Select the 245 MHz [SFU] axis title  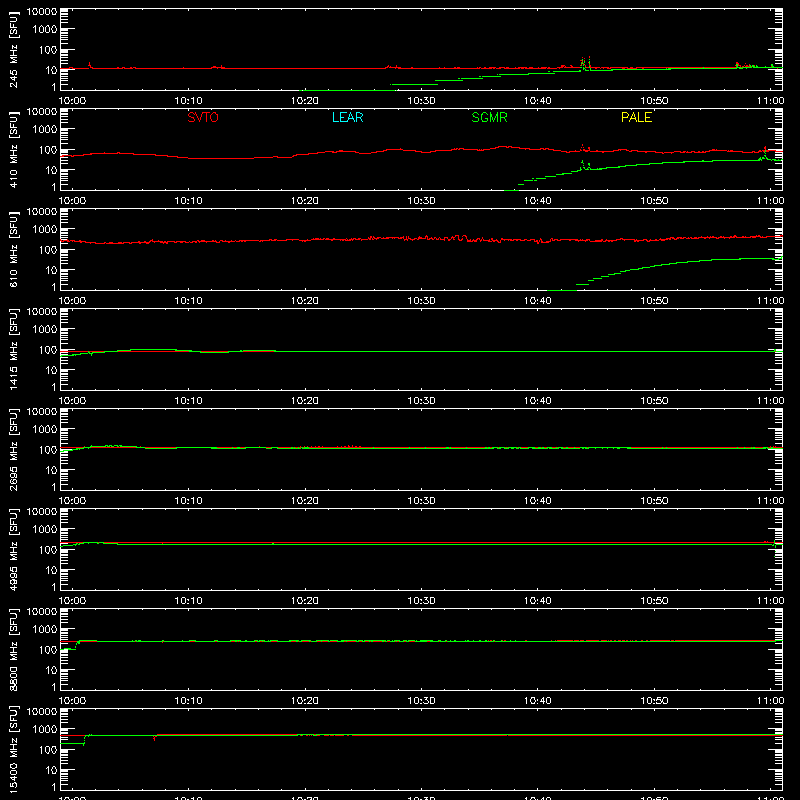[14, 49]
